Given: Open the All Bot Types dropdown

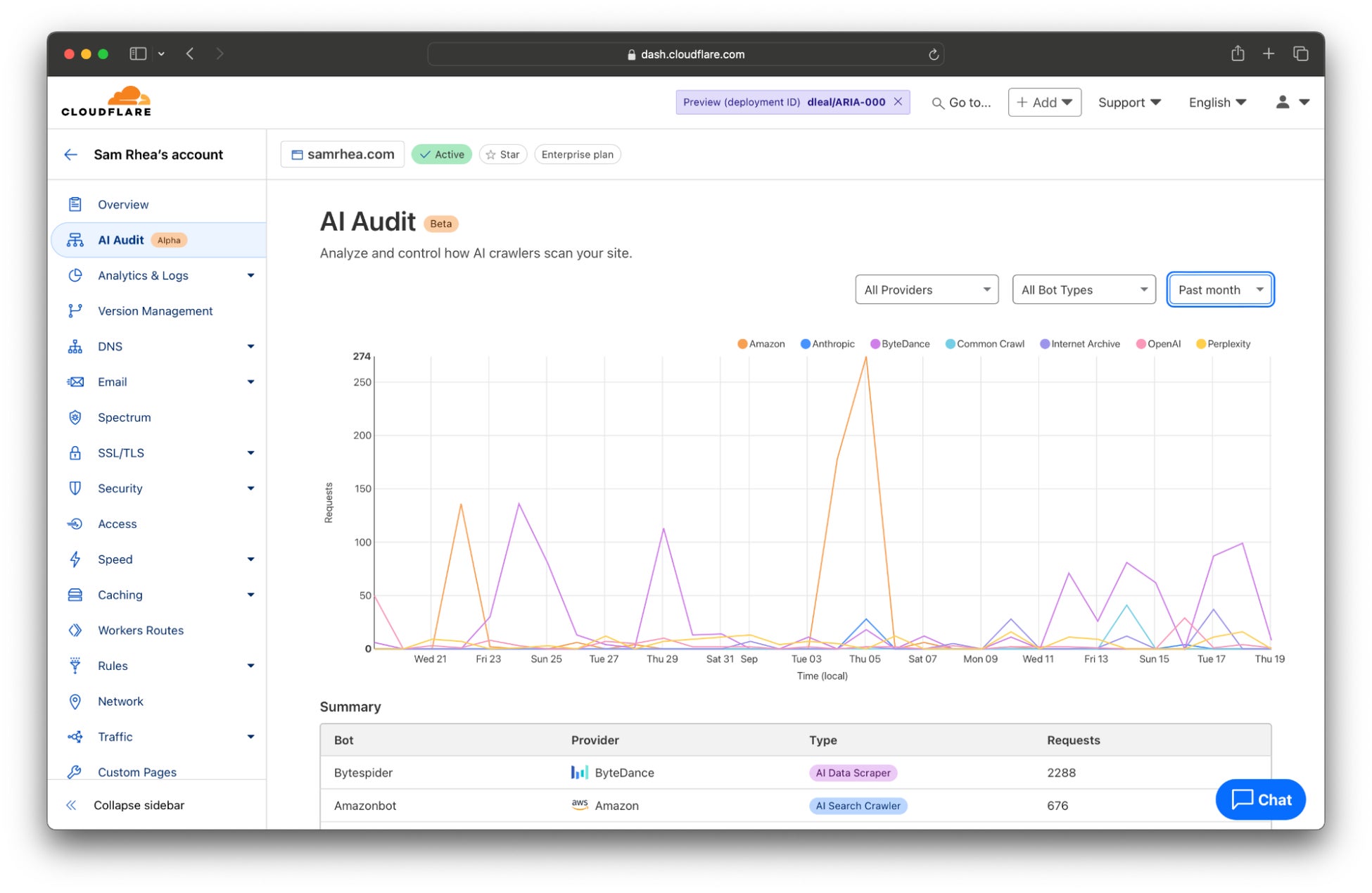Looking at the screenshot, I should pos(1083,290).
